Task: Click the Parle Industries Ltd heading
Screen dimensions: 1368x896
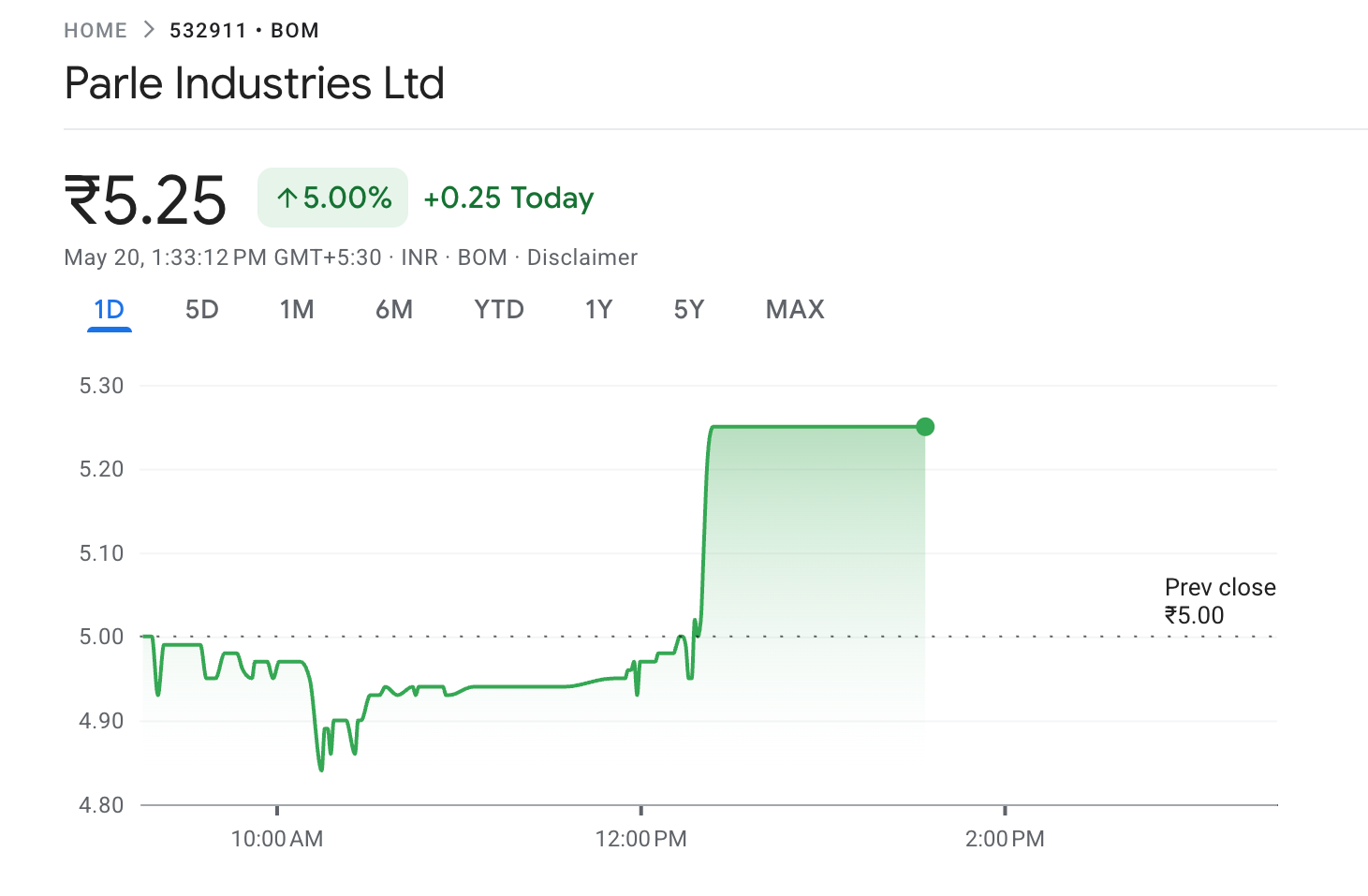Action: pyautogui.click(x=254, y=82)
